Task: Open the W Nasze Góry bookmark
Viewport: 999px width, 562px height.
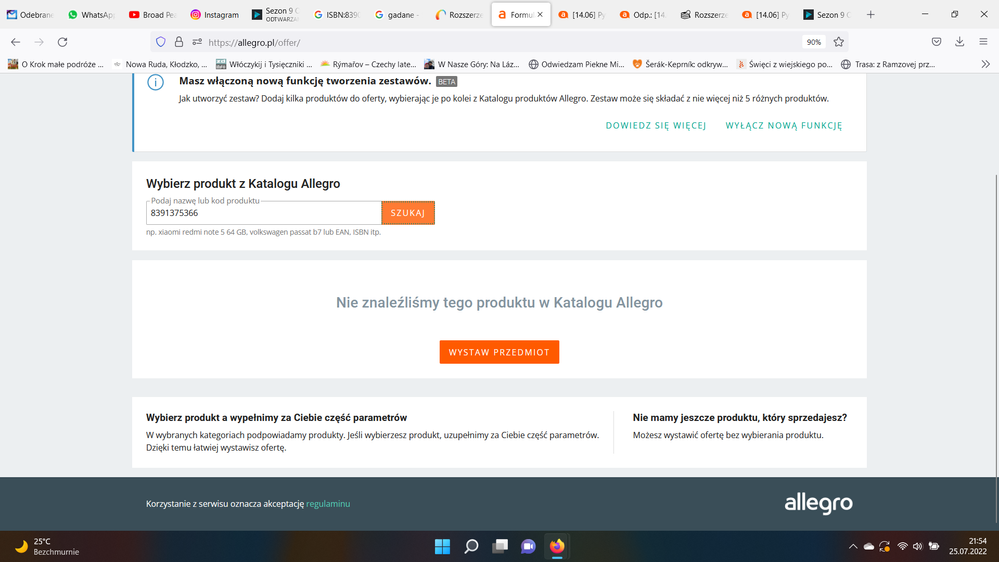Action: [471, 64]
